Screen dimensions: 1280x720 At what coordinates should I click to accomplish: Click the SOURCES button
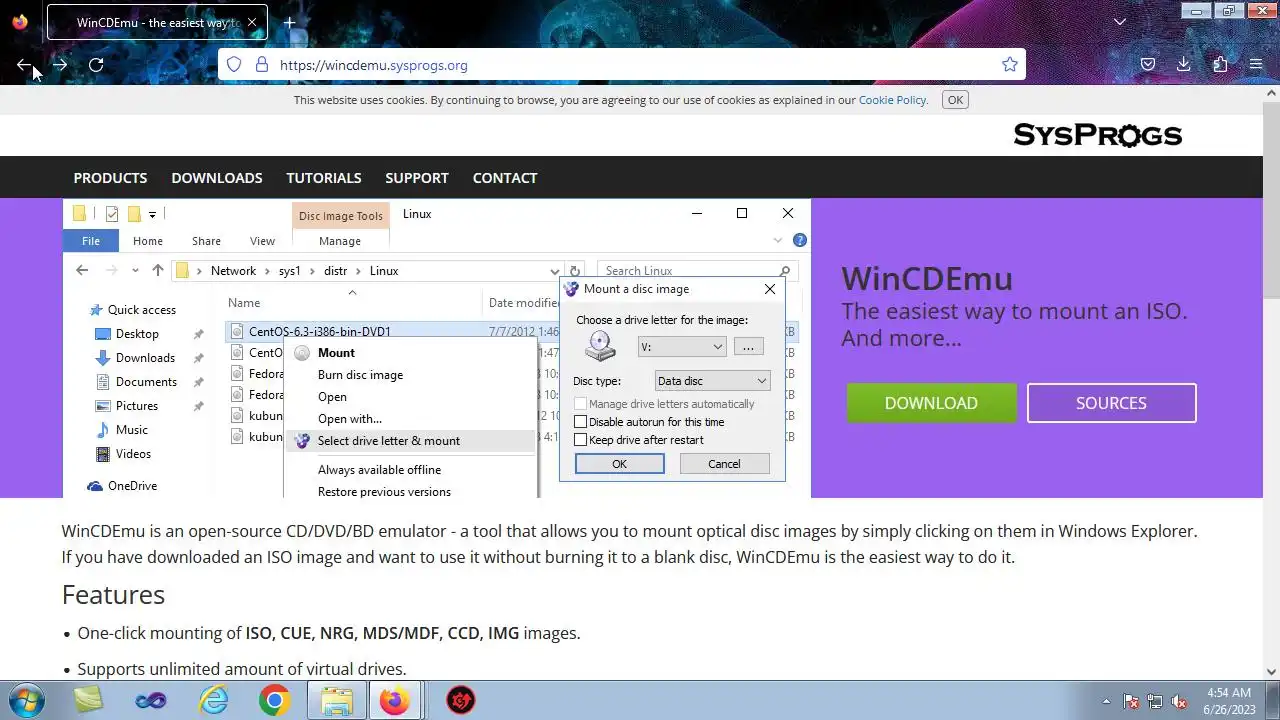pos(1111,403)
